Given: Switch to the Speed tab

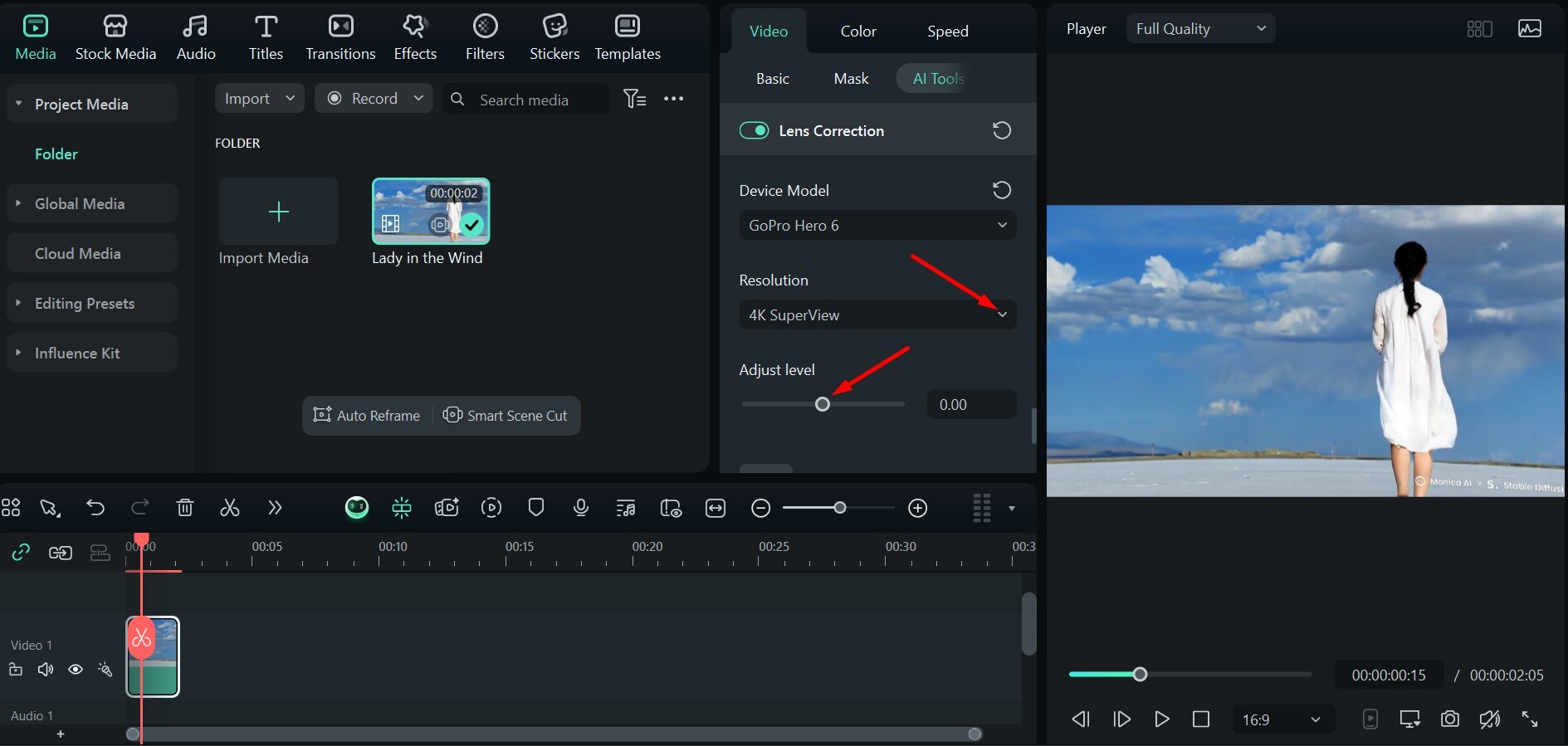Looking at the screenshot, I should click(948, 32).
